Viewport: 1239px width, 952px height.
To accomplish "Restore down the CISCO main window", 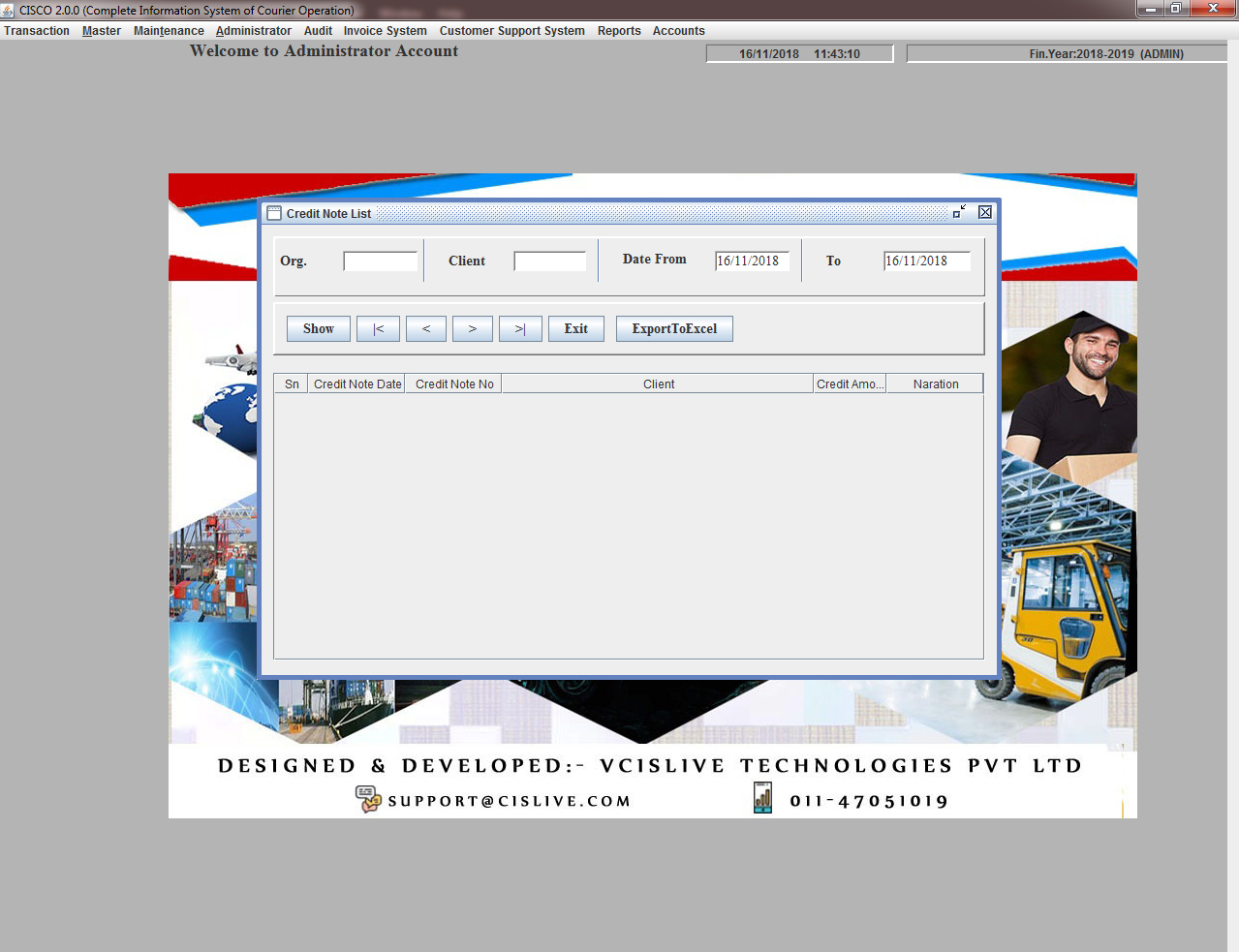I will pyautogui.click(x=1176, y=9).
